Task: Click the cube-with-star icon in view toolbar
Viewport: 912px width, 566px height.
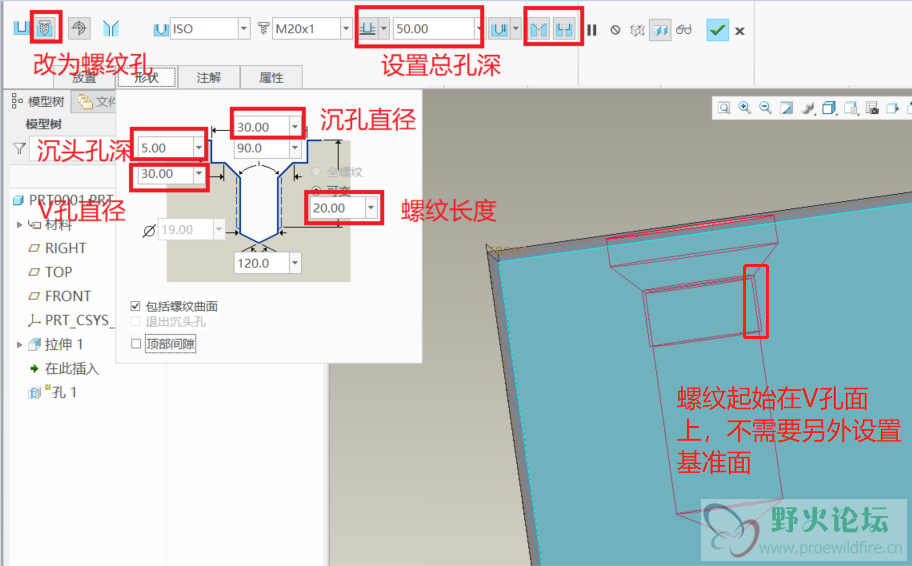Action: 893,108
